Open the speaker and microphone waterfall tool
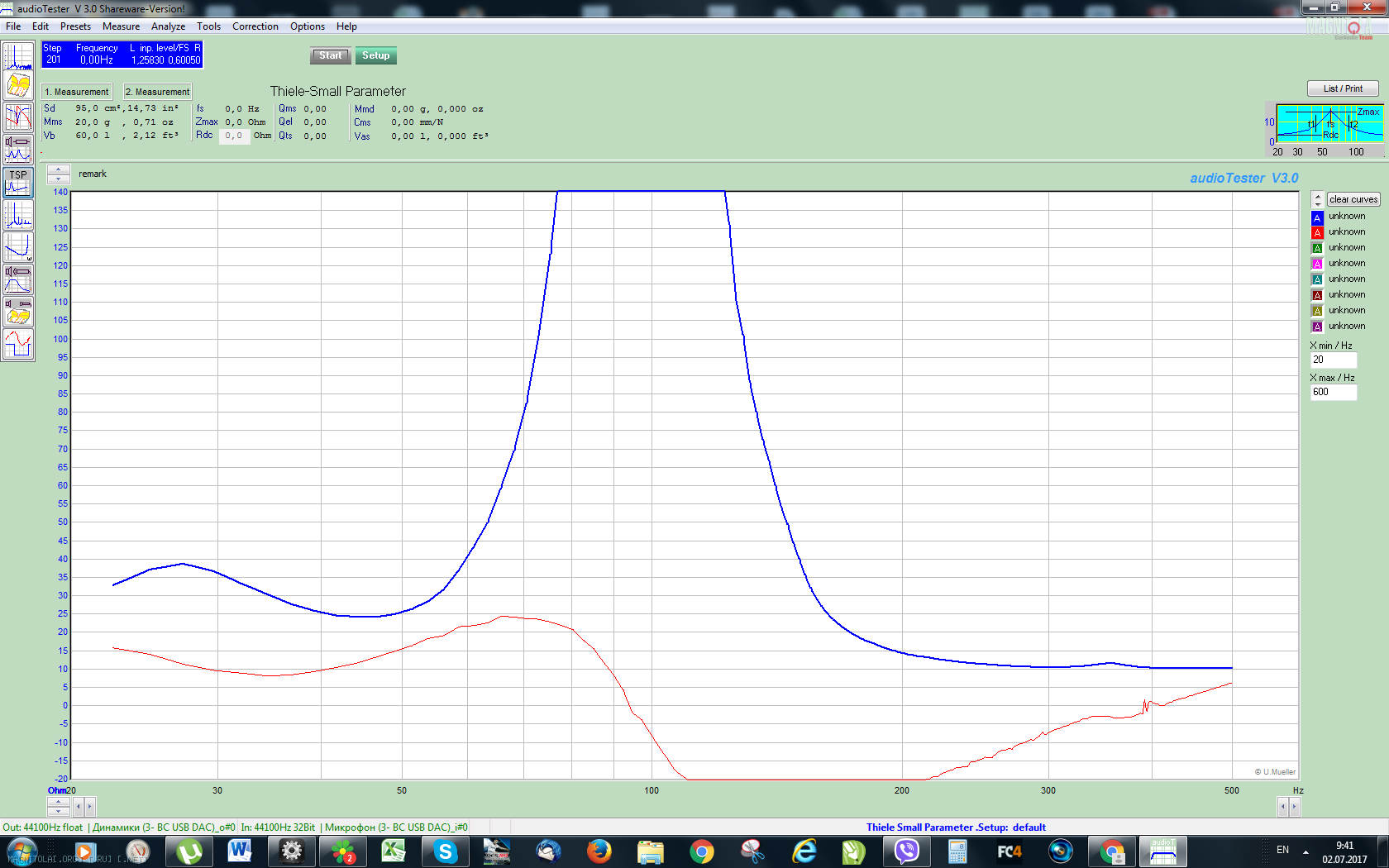Image resolution: width=1389 pixels, height=868 pixels. (x=17, y=312)
